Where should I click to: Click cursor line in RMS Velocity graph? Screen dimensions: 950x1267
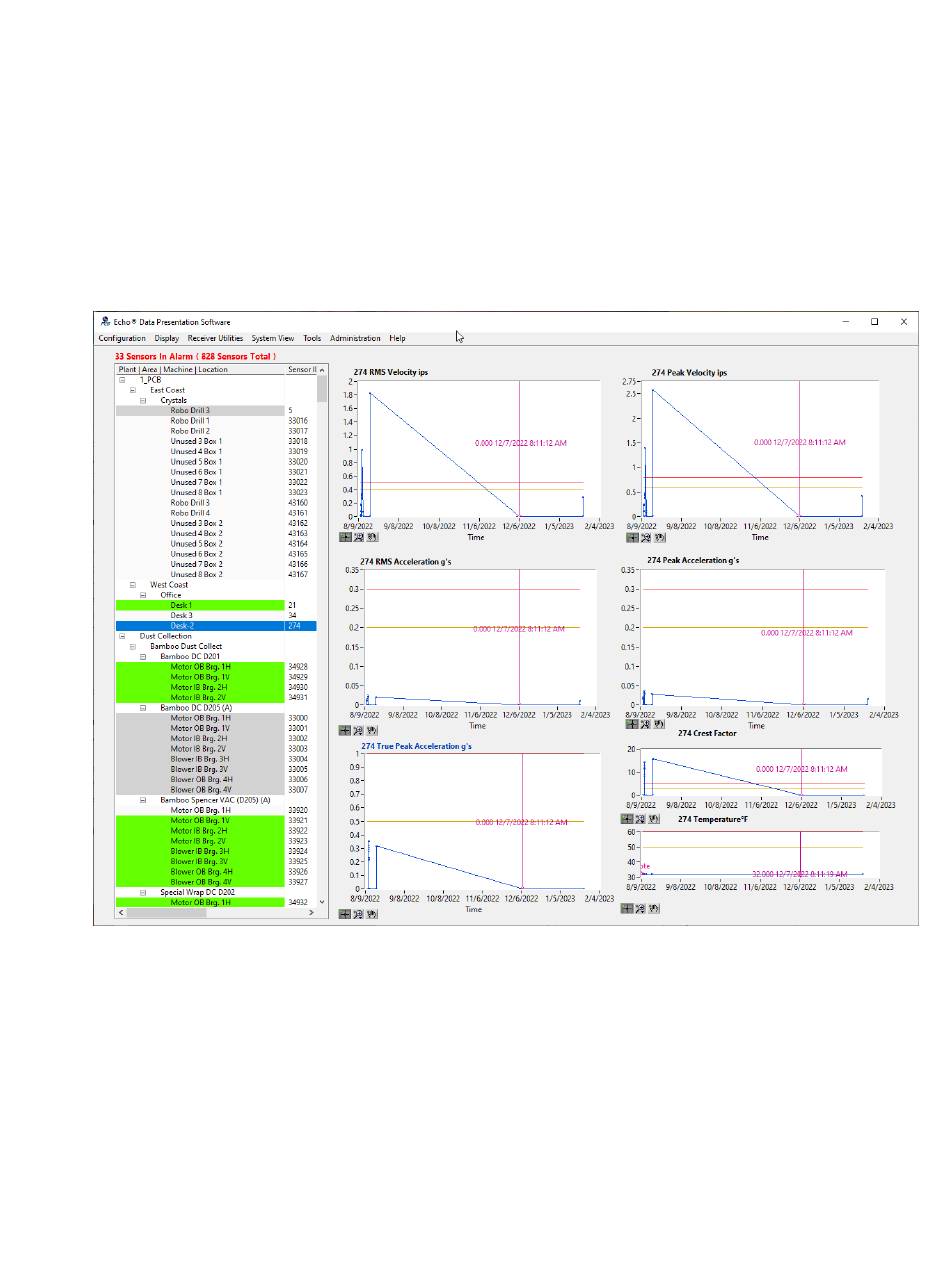pyautogui.click(x=519, y=450)
